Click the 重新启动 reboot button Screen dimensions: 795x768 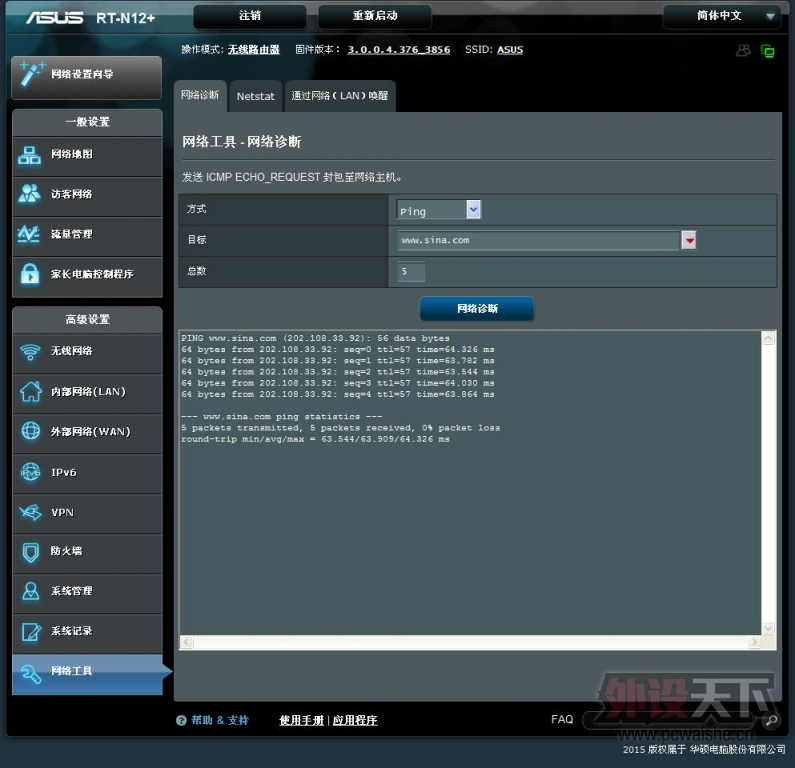375,16
